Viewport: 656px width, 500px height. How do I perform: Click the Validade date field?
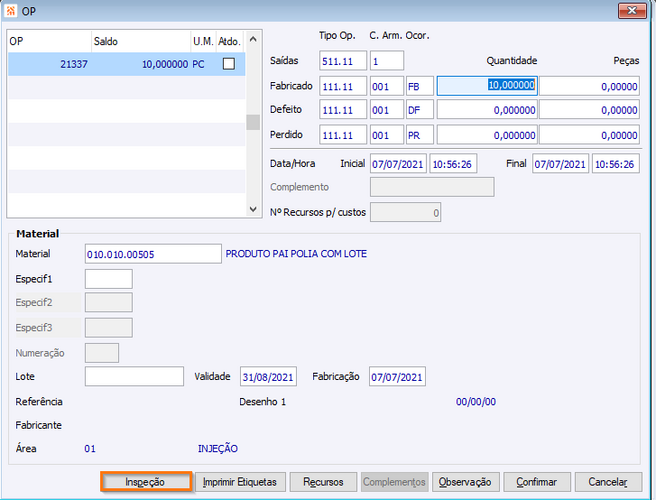pyautogui.click(x=269, y=377)
